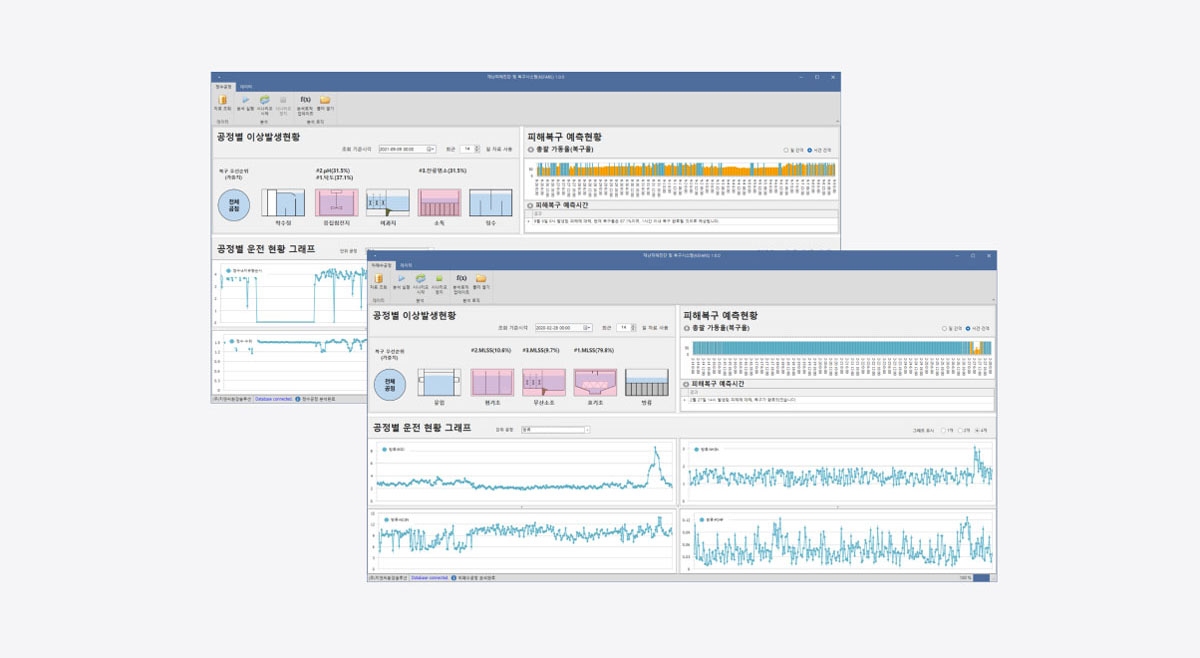Viewport: 1200px width, 658px height.
Task: Run analysis with 분석 실행 play icon
Action: [401, 280]
